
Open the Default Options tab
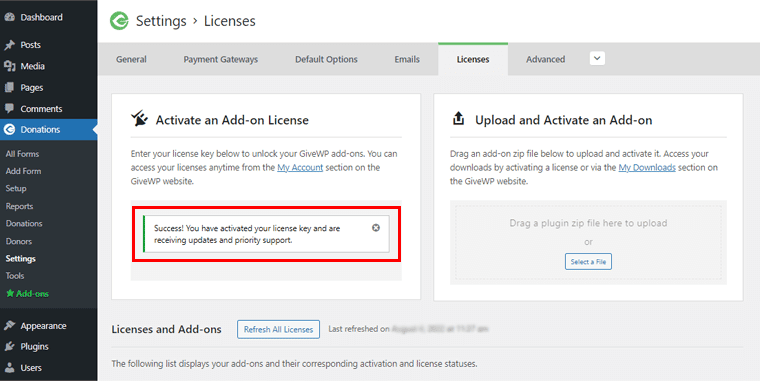326,59
